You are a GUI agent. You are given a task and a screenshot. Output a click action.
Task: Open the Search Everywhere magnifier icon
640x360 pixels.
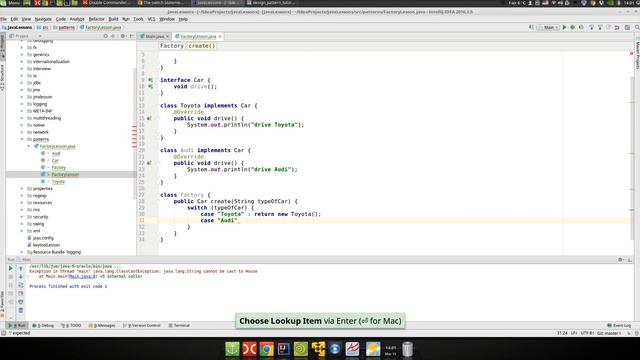point(636,27)
